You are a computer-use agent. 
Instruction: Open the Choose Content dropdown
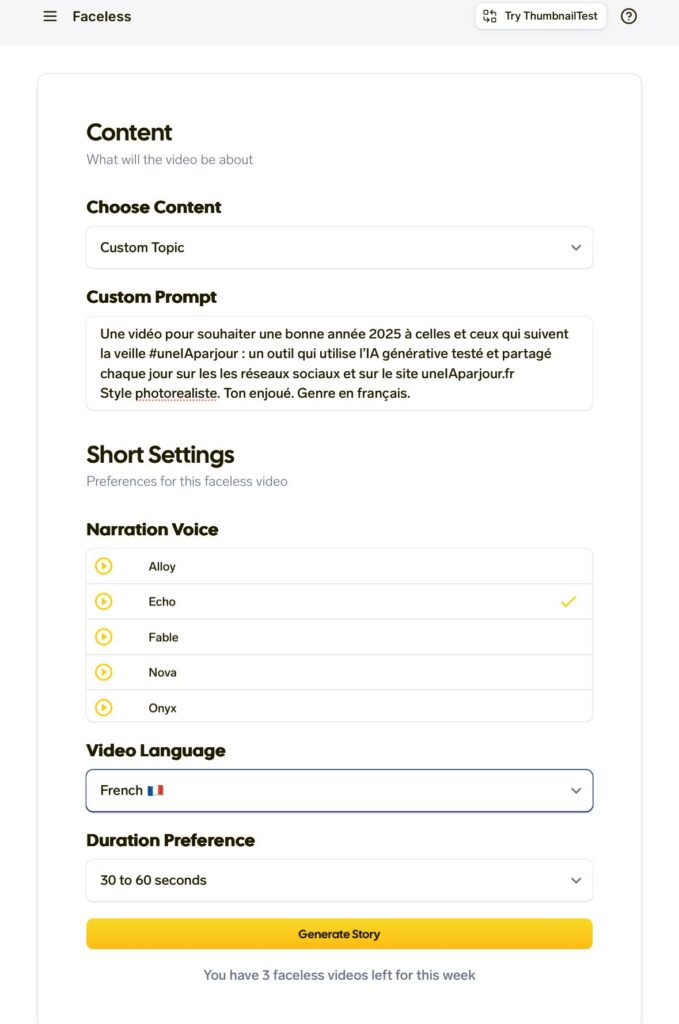[339, 247]
